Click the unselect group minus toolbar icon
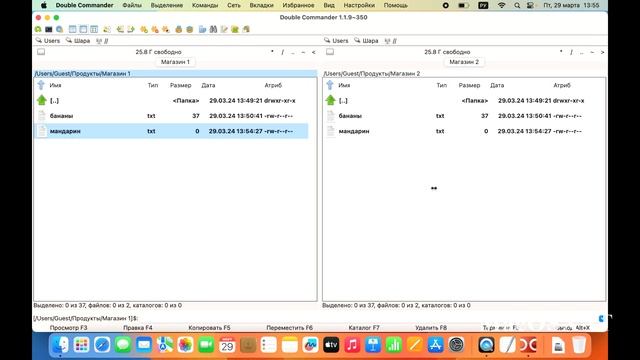640x360 pixels. pos(155,29)
